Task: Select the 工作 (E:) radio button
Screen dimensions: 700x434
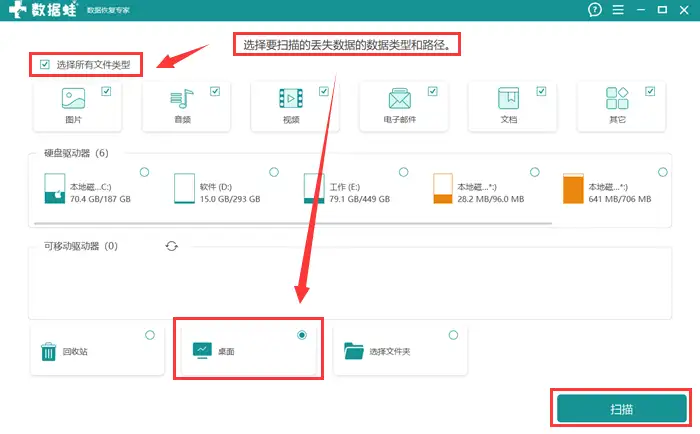Action: coord(404,172)
